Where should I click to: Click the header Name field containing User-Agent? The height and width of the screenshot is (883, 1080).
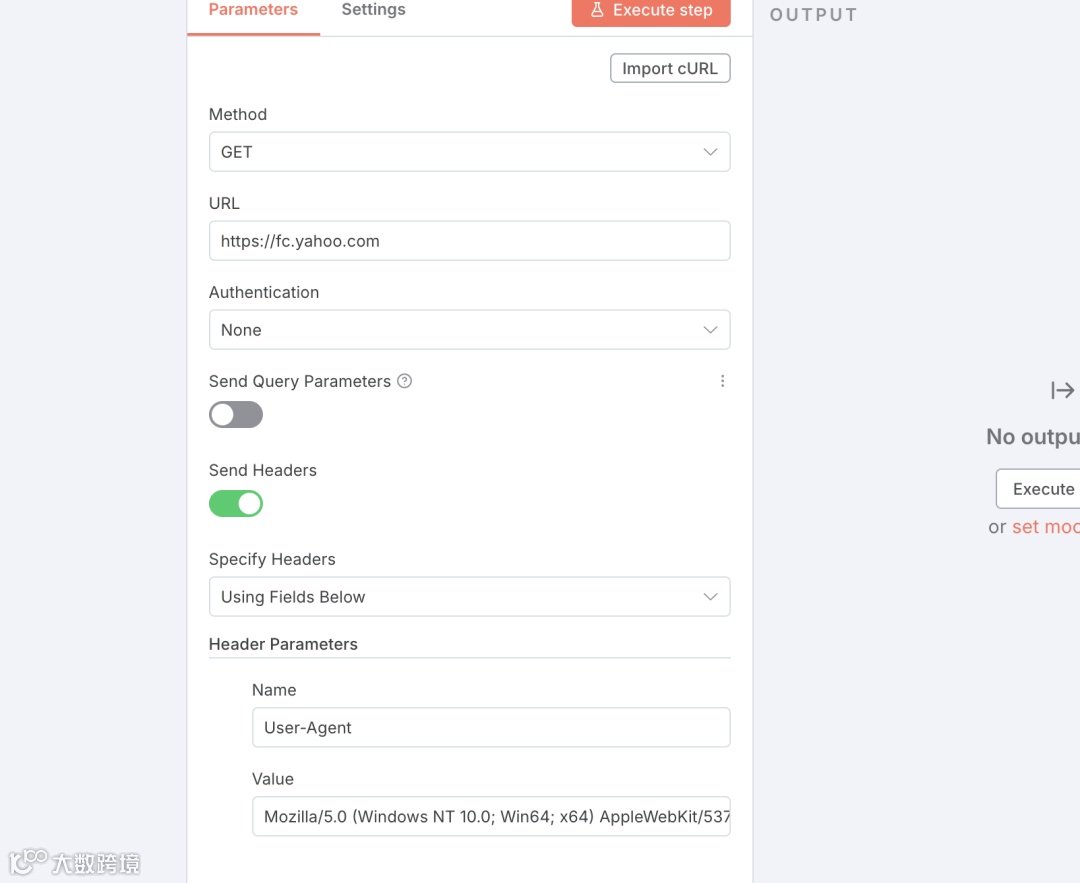tap(490, 728)
